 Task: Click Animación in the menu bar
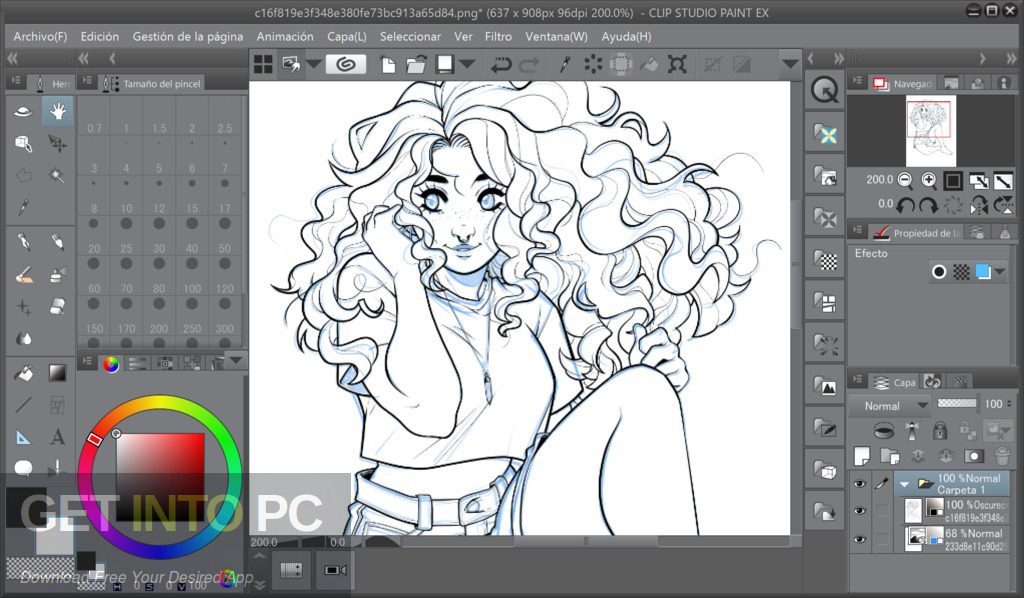285,36
